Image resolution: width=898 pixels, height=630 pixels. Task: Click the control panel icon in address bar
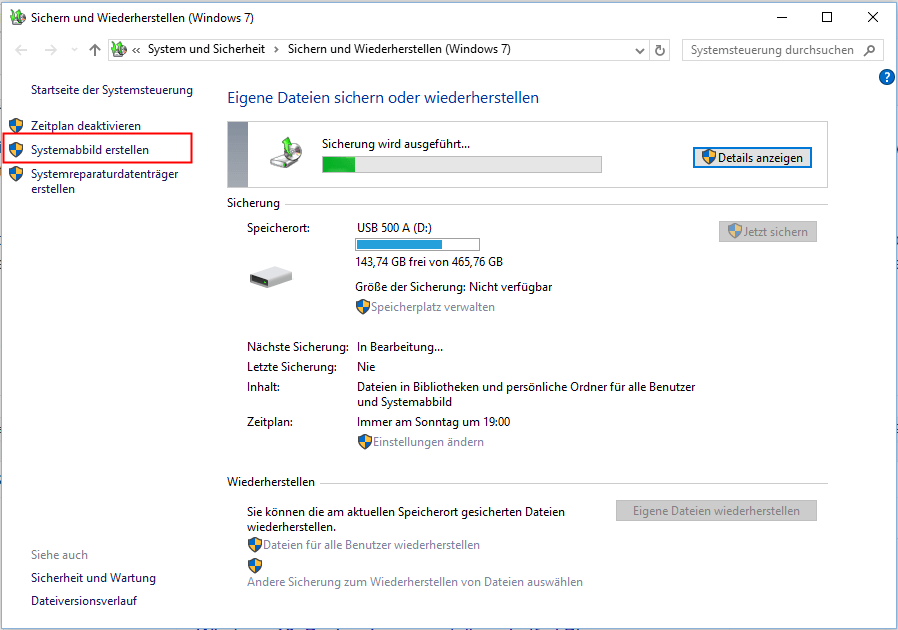pyautogui.click(x=119, y=50)
